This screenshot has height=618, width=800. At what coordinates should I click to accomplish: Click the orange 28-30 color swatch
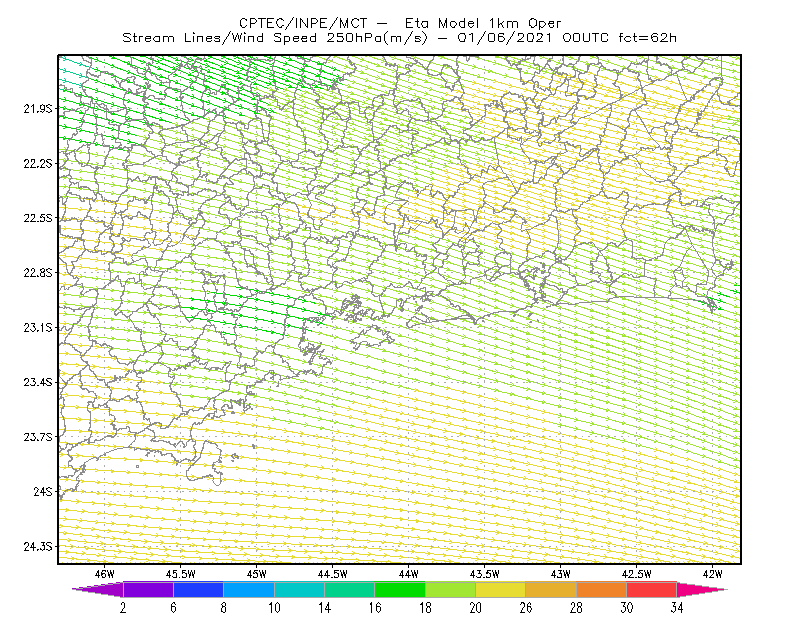(x=602, y=589)
